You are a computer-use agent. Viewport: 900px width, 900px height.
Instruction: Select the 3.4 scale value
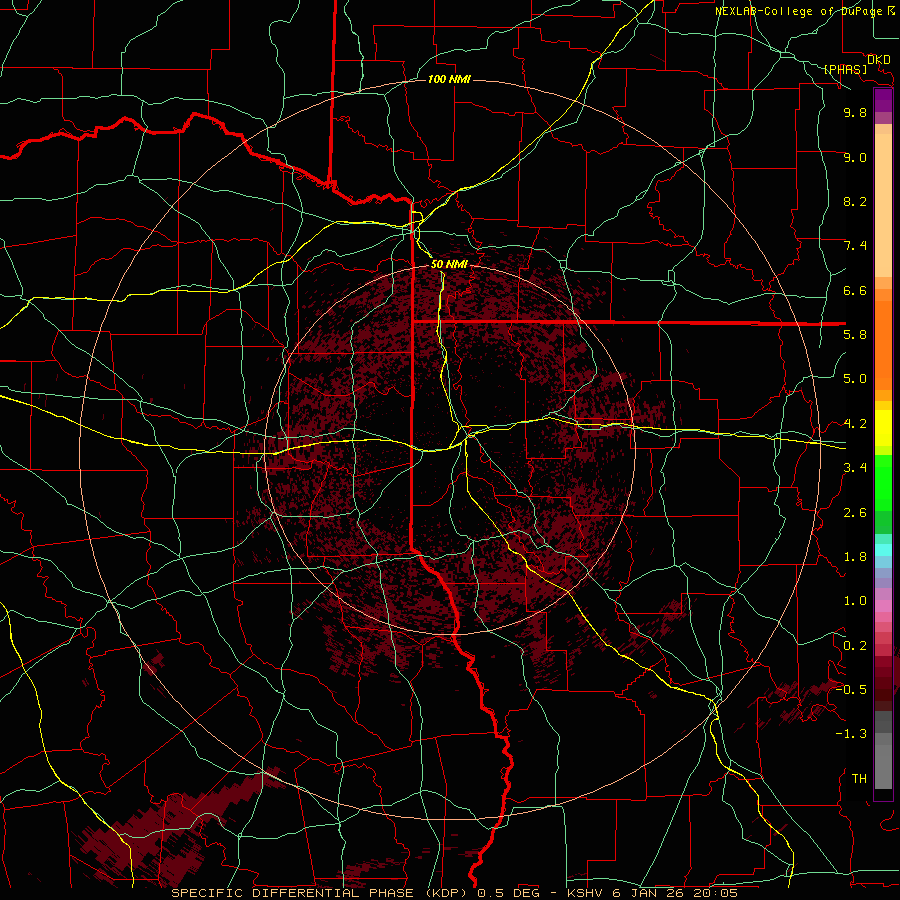click(855, 468)
